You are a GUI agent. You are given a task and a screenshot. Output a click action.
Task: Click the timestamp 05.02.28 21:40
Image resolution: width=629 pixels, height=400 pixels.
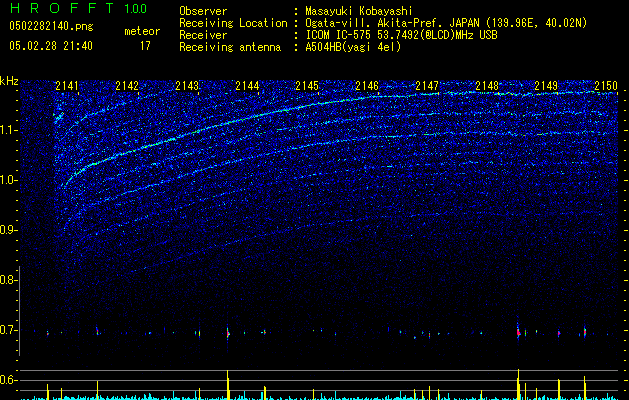(51, 46)
